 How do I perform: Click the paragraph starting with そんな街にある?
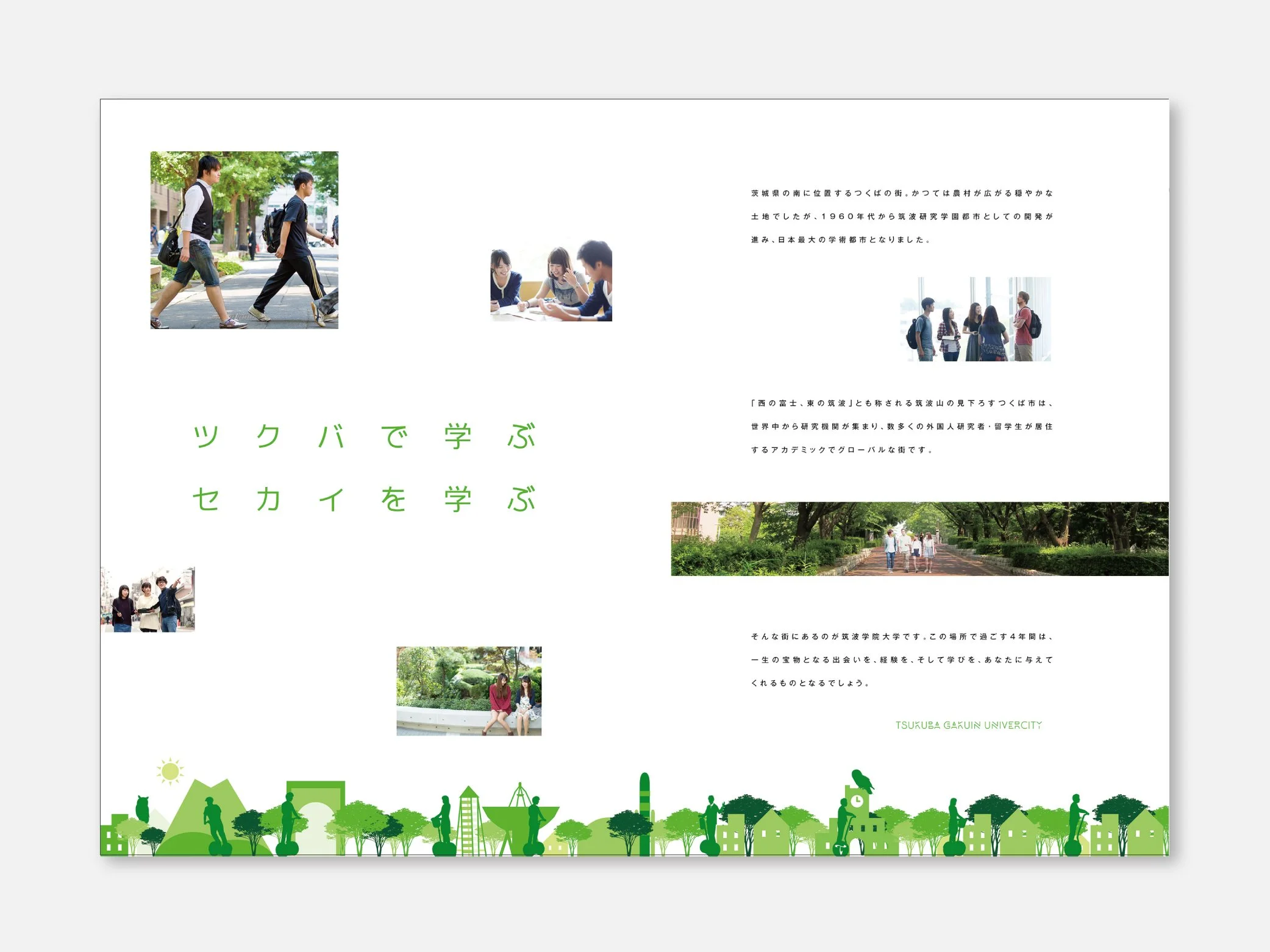click(x=902, y=659)
